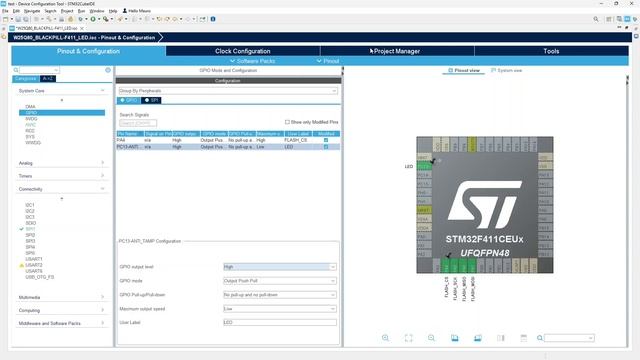Zoom out of the chip pinout view
The image size is (640, 360).
[431, 338]
